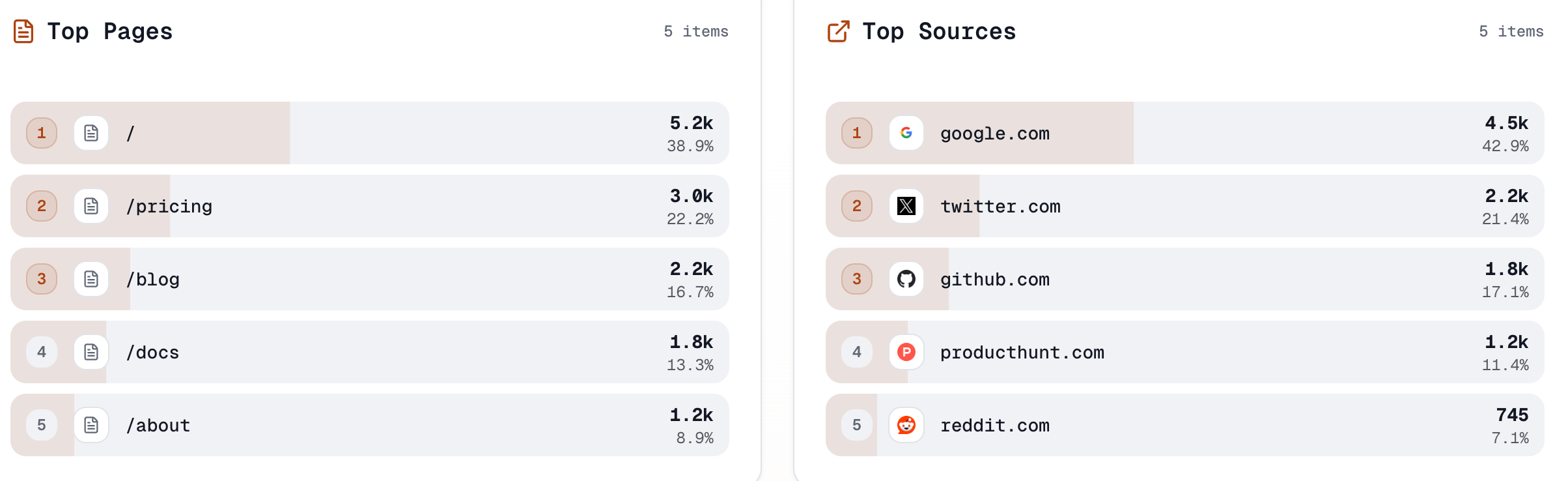Click rank badge 5 next to reddit.com
1568x481 pixels.
[857, 425]
